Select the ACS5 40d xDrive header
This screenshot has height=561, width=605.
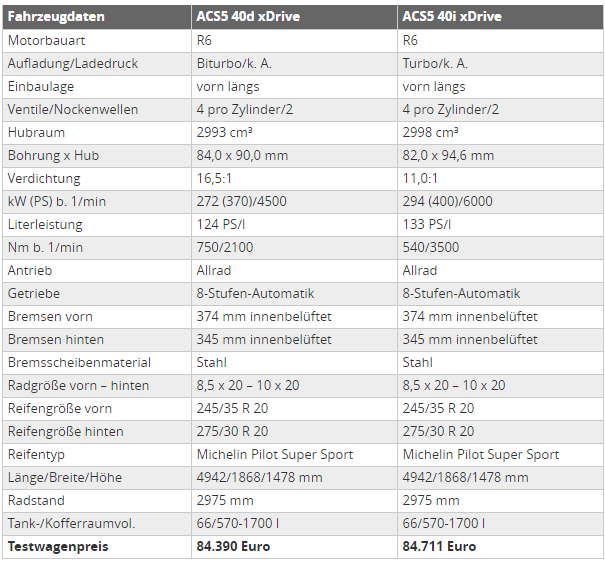click(248, 17)
